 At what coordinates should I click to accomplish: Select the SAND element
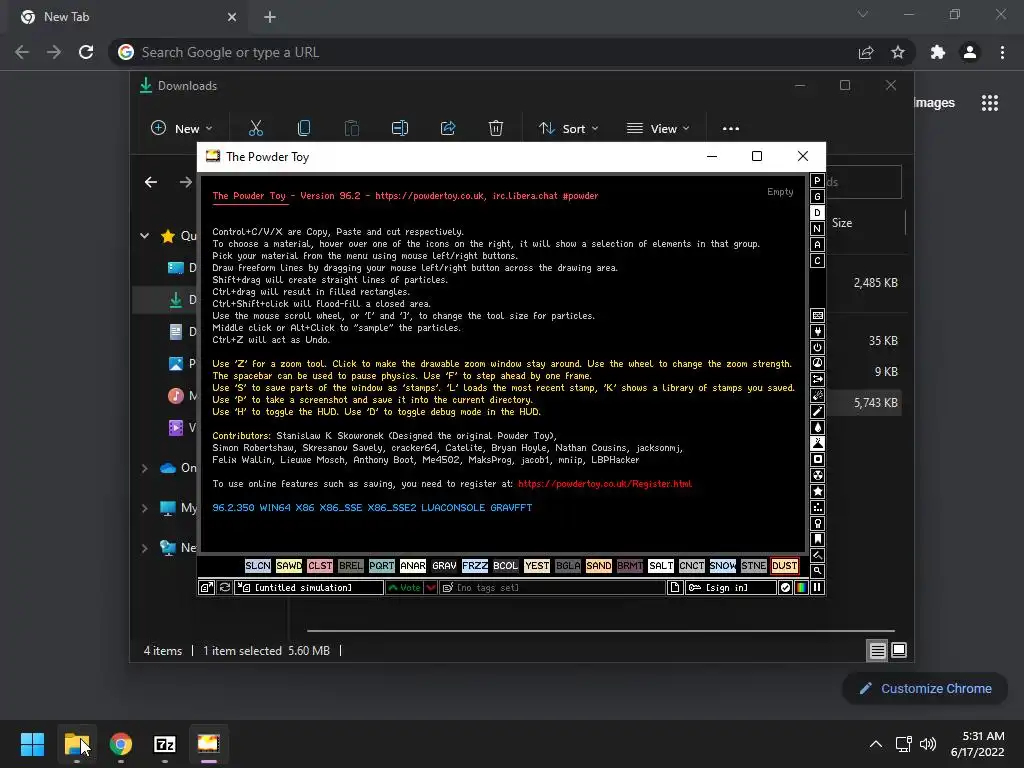[x=598, y=566]
